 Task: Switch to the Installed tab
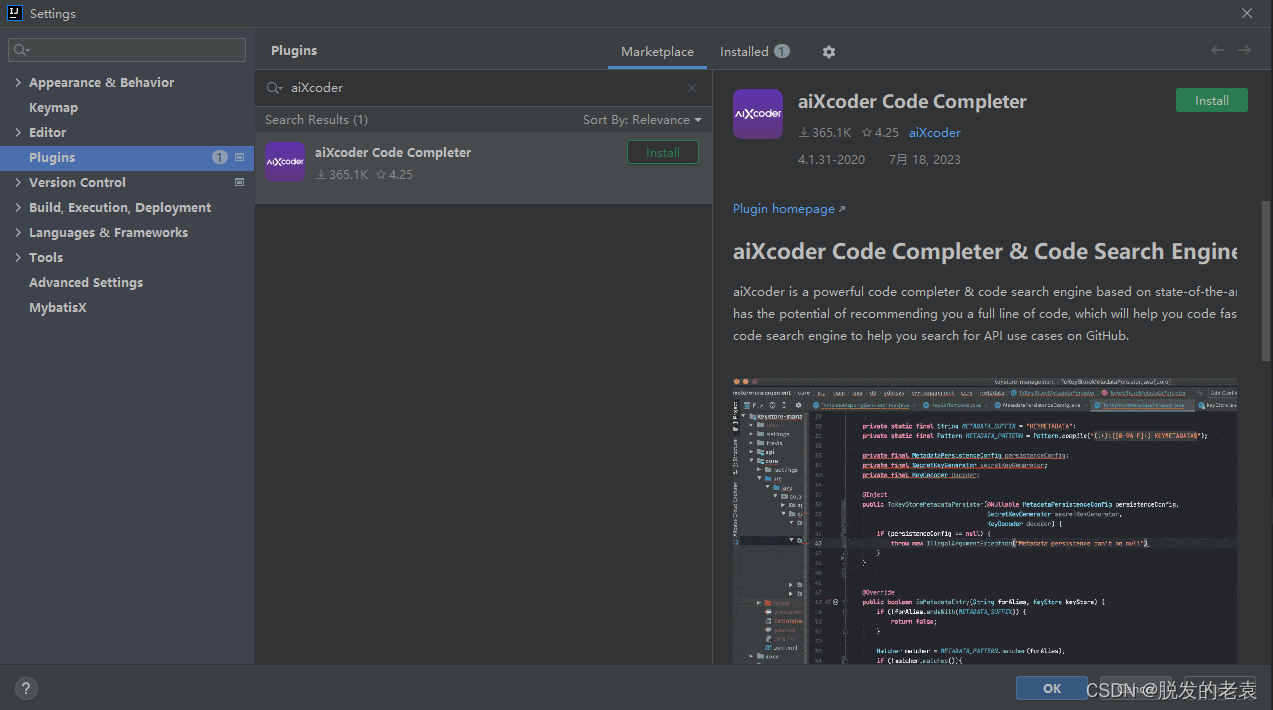pyautogui.click(x=745, y=51)
